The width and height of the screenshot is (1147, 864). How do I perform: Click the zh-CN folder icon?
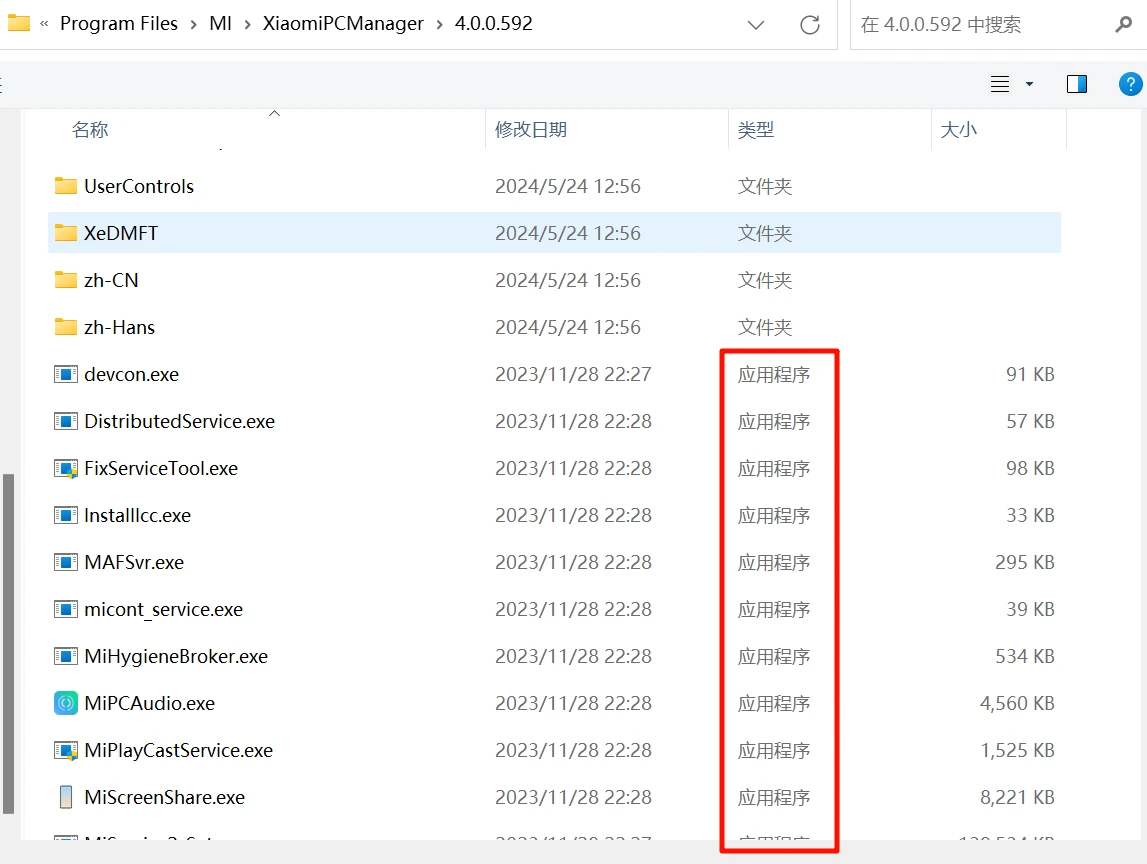tap(66, 279)
